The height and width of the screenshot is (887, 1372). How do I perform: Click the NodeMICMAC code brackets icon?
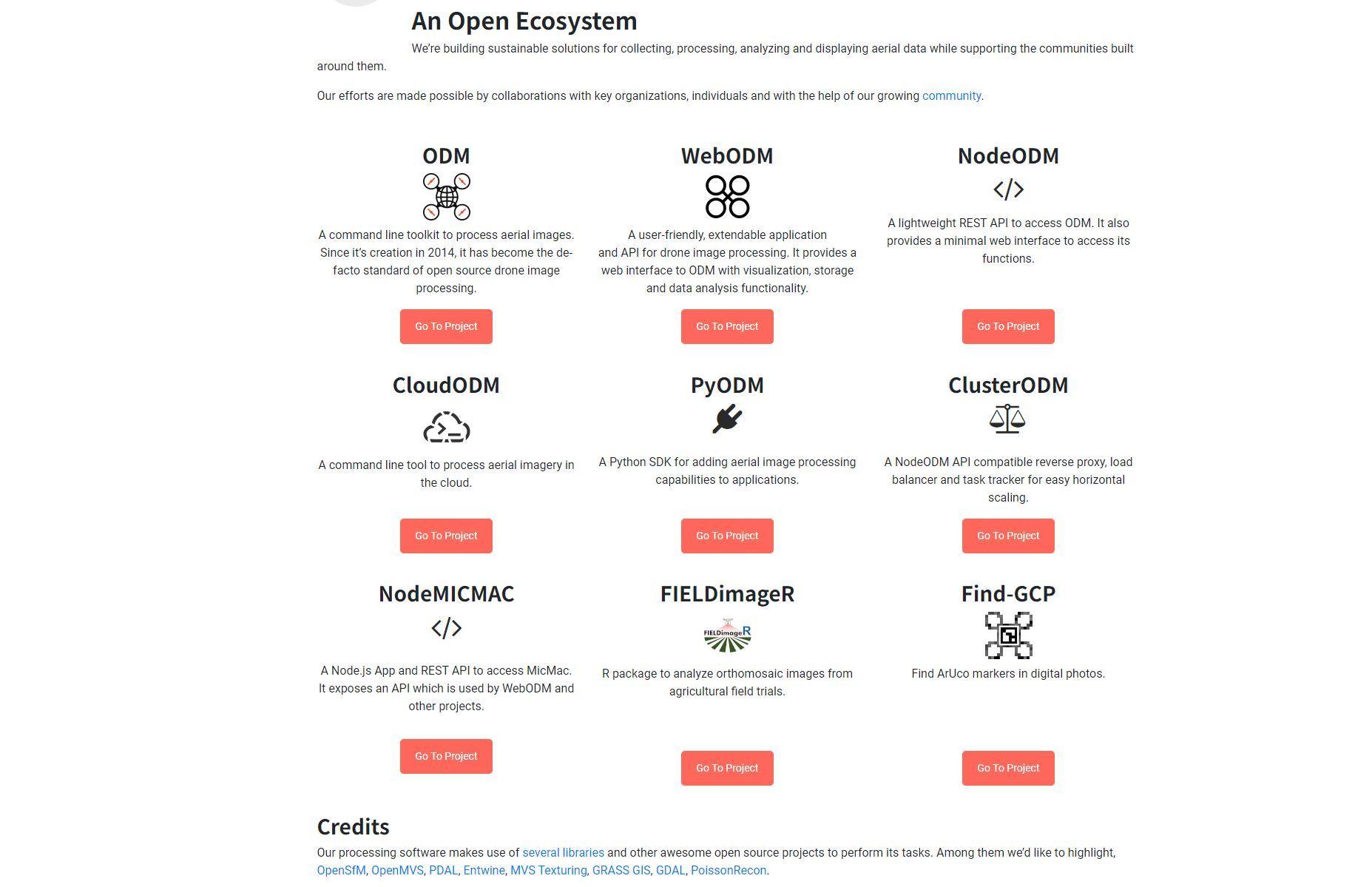tap(446, 628)
